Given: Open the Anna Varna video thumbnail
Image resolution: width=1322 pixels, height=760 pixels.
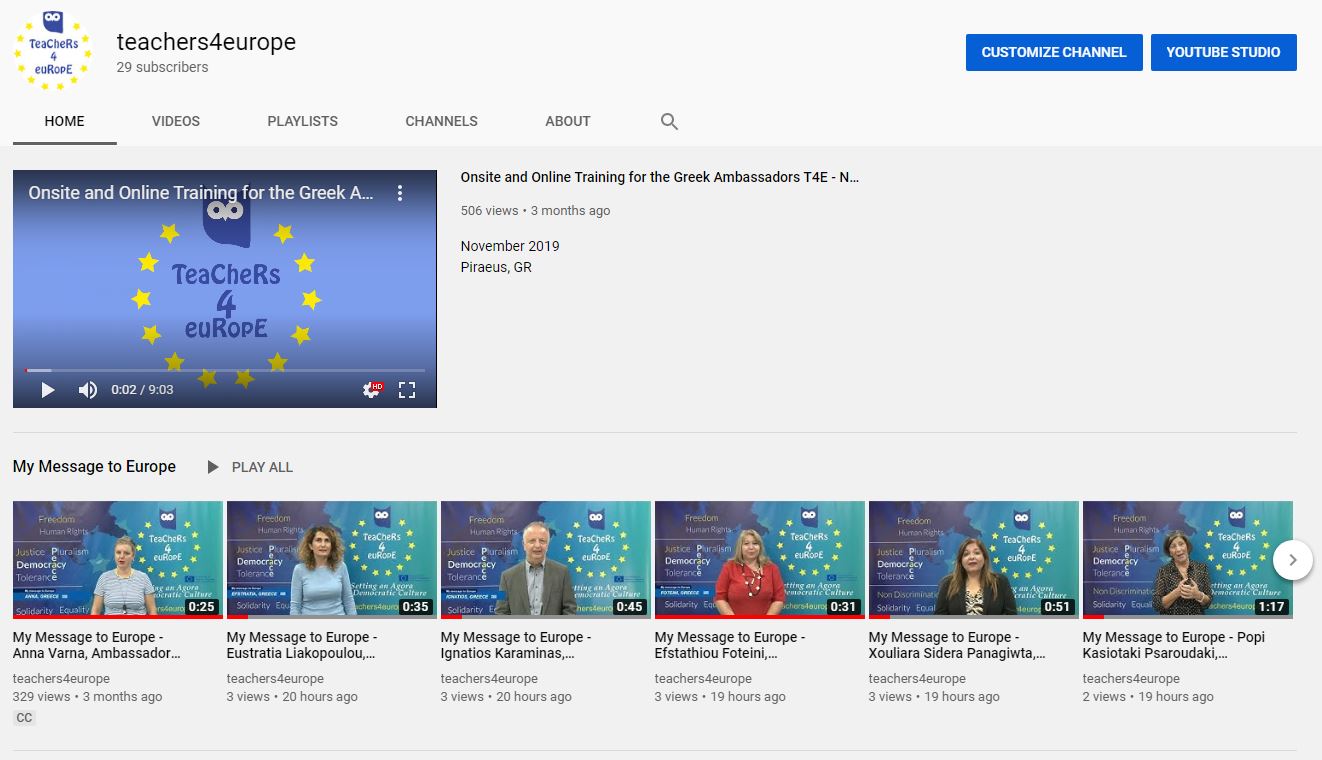Looking at the screenshot, I should 118,559.
